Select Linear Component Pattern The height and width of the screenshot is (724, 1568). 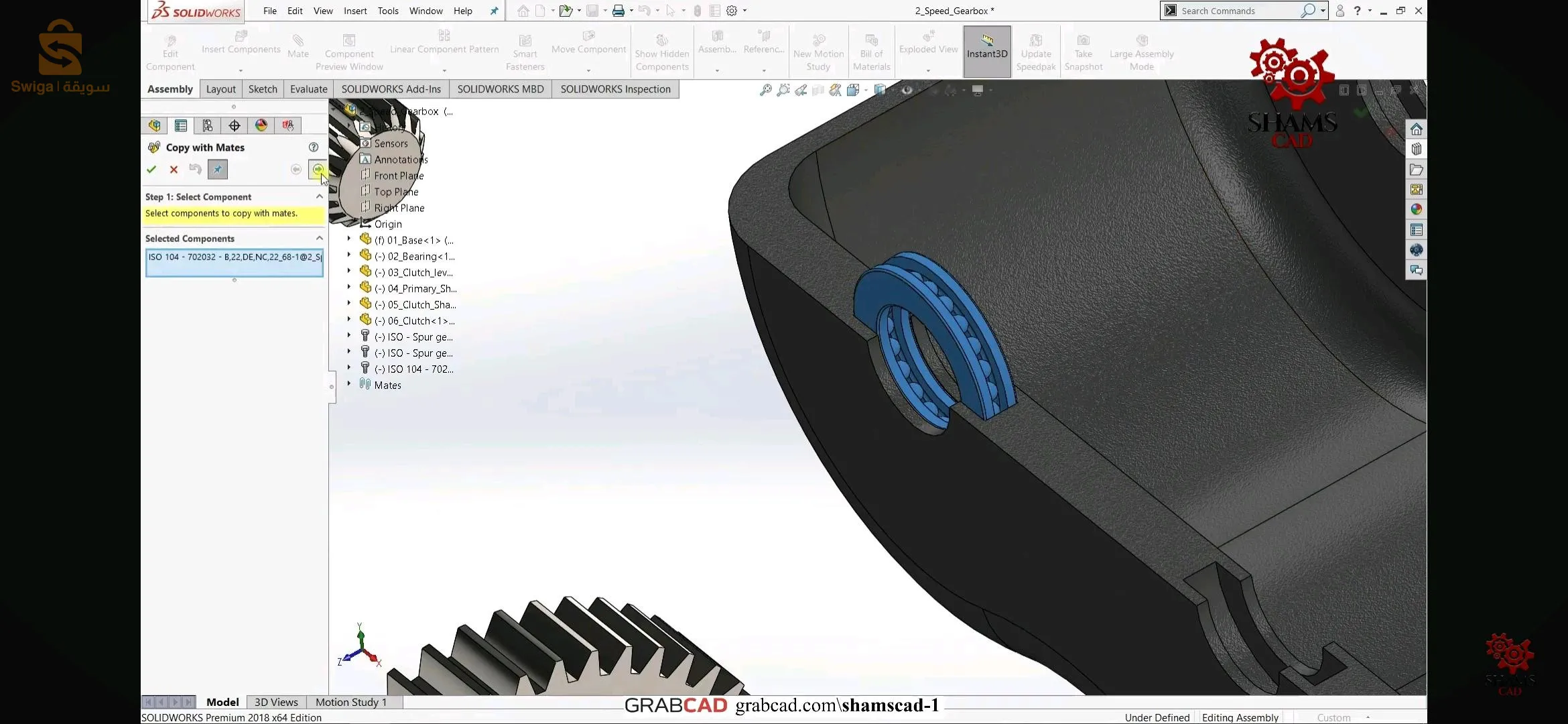coord(444,47)
